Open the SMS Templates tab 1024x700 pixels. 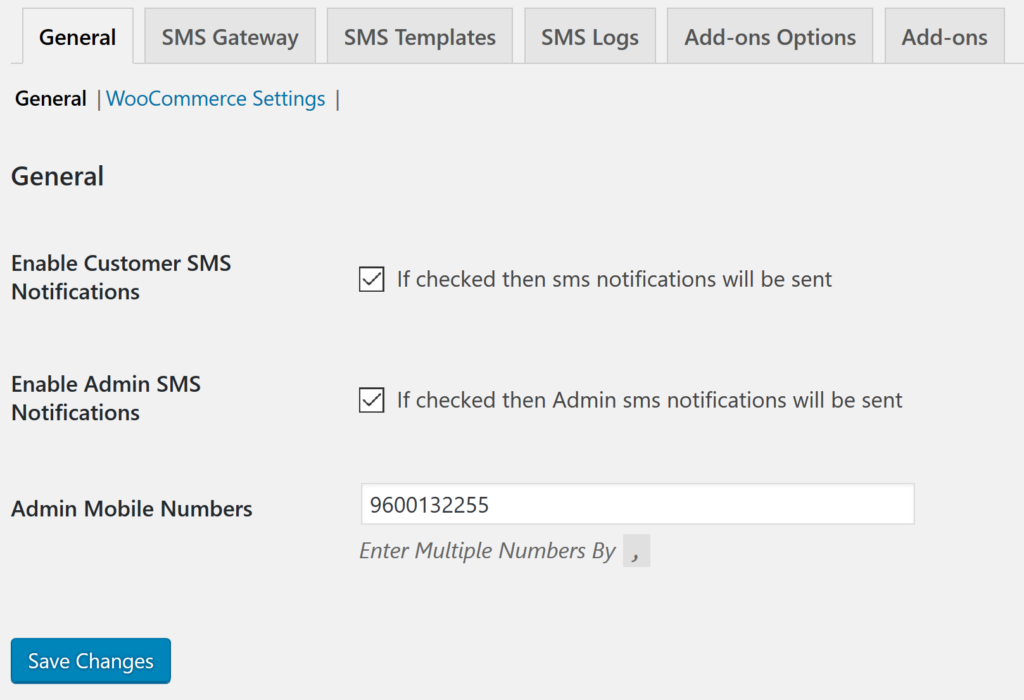tap(419, 37)
